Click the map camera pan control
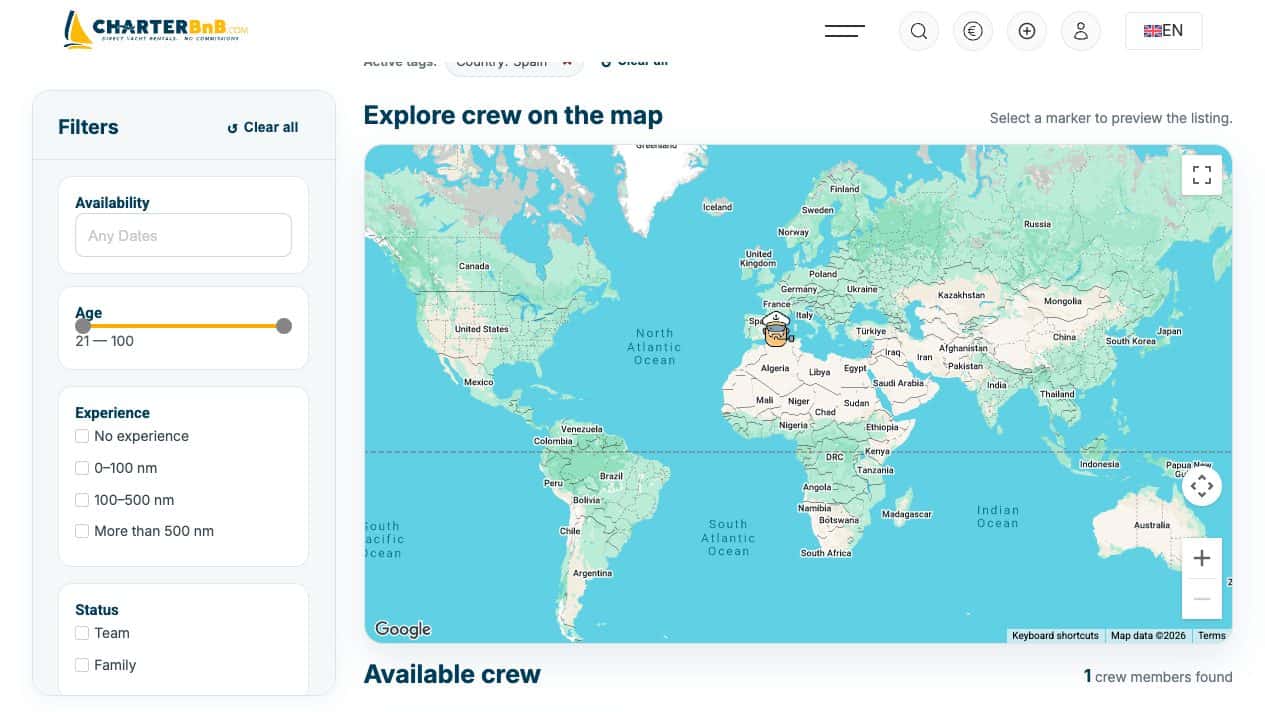 click(x=1202, y=486)
